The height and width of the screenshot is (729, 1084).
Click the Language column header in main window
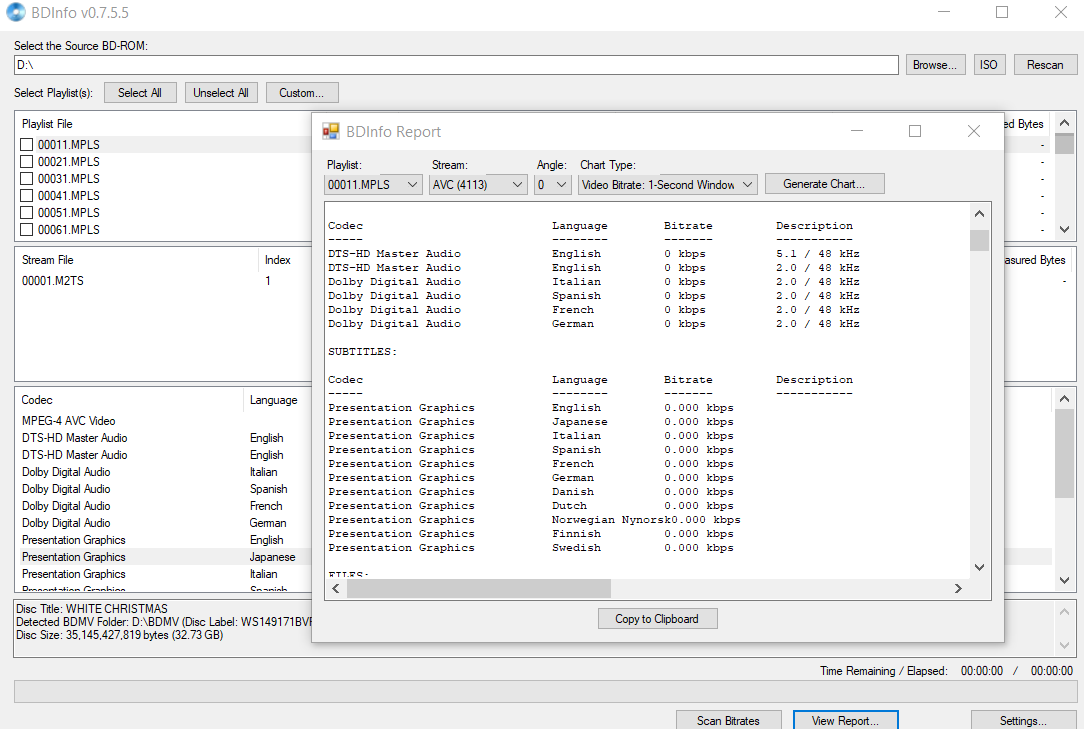[x=274, y=400]
